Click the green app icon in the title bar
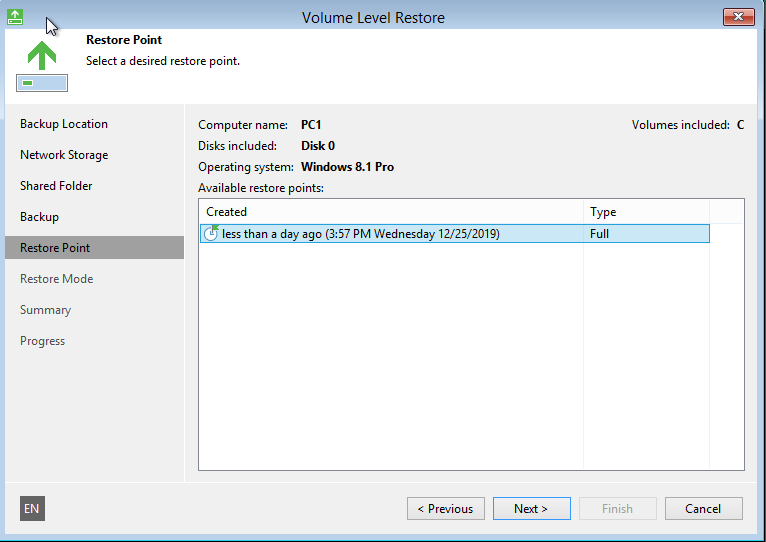The width and height of the screenshot is (766, 542). (15, 17)
